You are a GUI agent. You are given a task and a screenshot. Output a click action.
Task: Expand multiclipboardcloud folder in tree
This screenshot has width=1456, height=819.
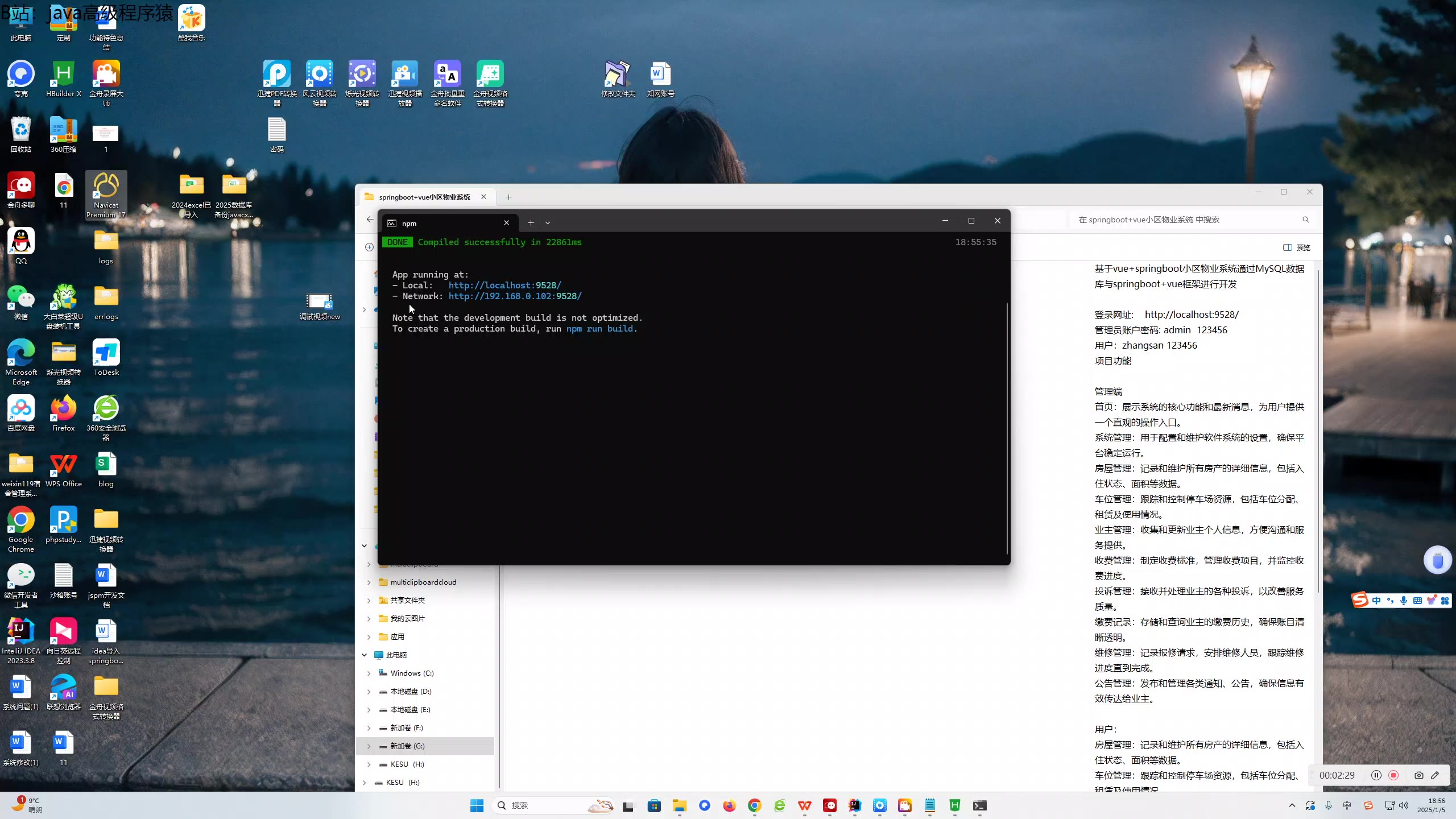(x=369, y=582)
